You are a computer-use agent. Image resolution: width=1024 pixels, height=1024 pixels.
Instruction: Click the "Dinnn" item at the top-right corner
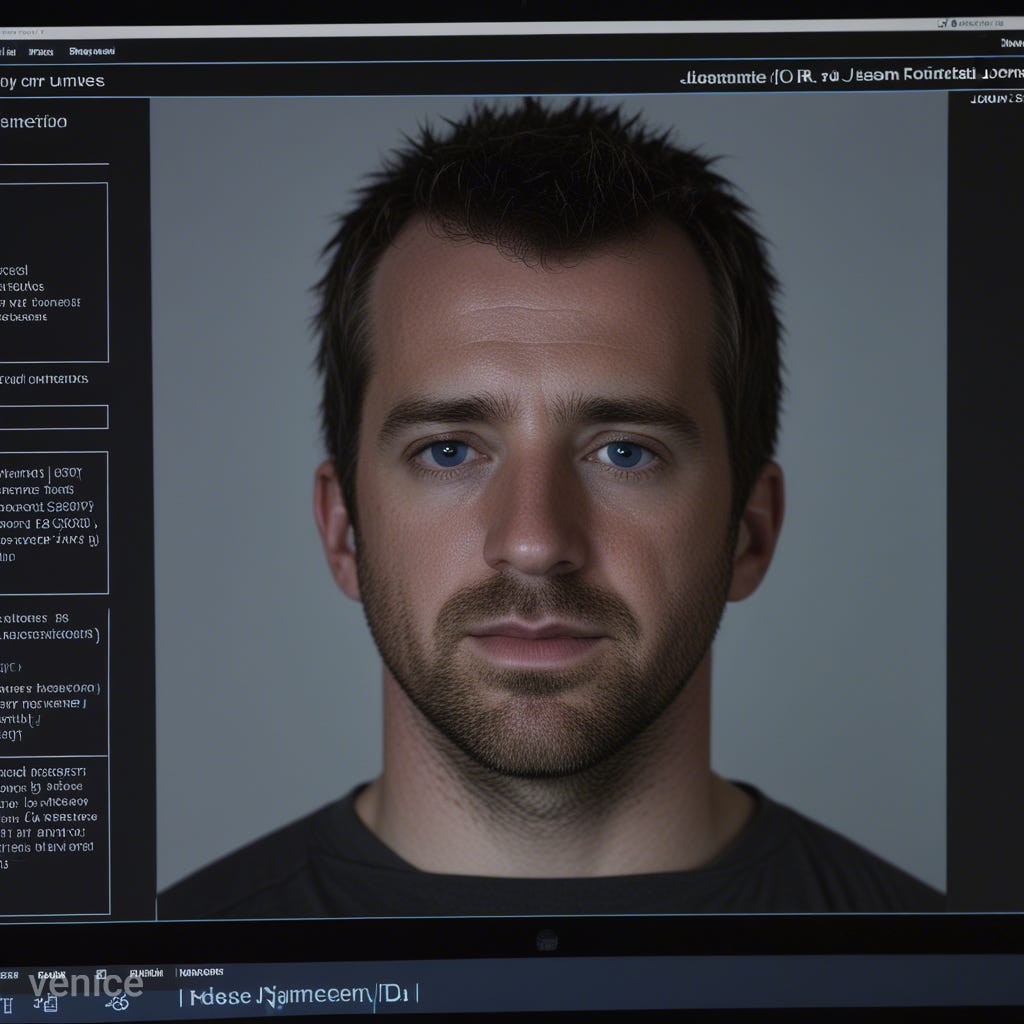(1011, 43)
